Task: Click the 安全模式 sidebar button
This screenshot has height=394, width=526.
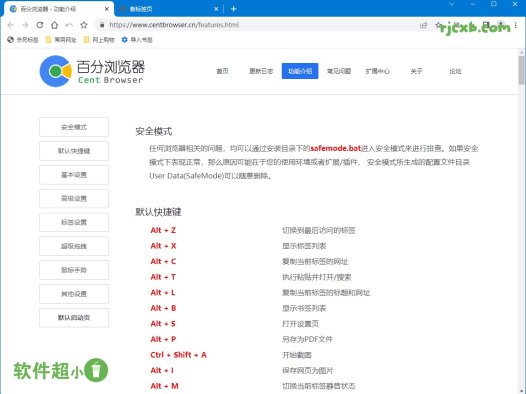Action: [74, 127]
